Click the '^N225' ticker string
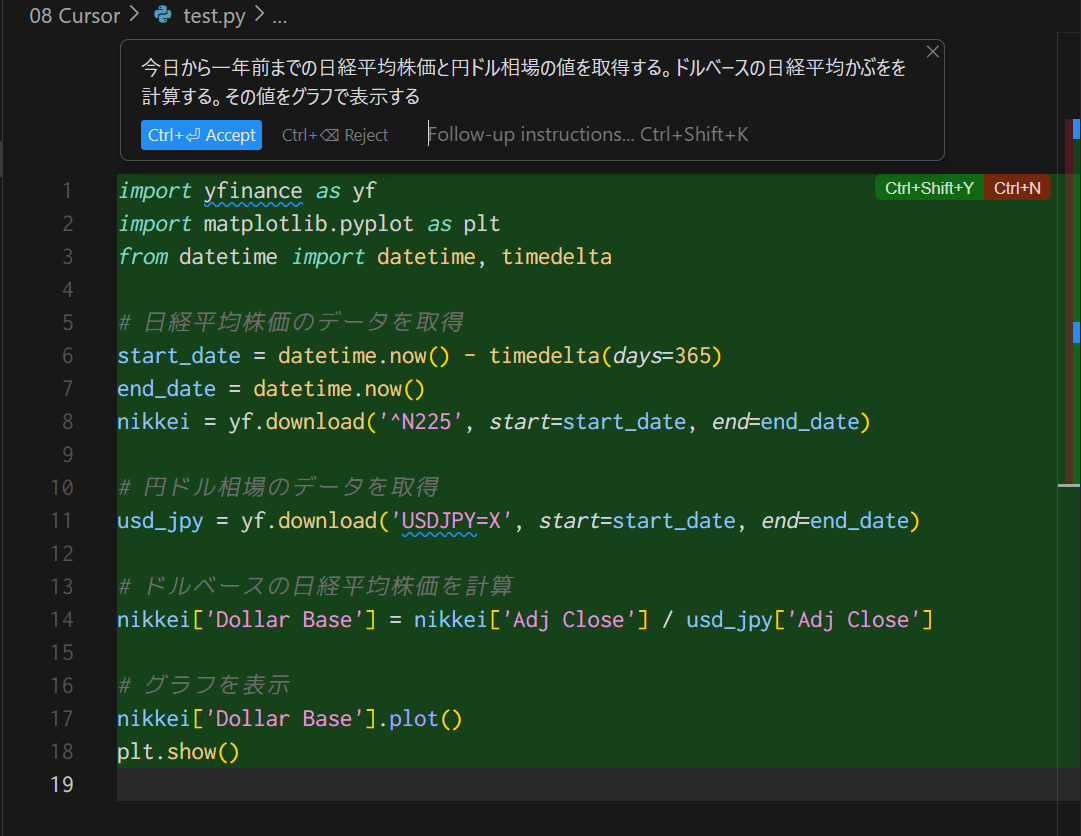This screenshot has width=1081, height=836. (420, 422)
